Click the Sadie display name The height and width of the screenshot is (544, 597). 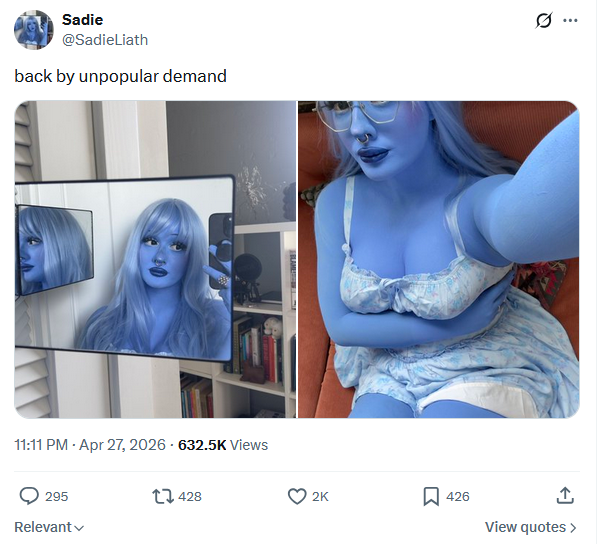(x=82, y=20)
